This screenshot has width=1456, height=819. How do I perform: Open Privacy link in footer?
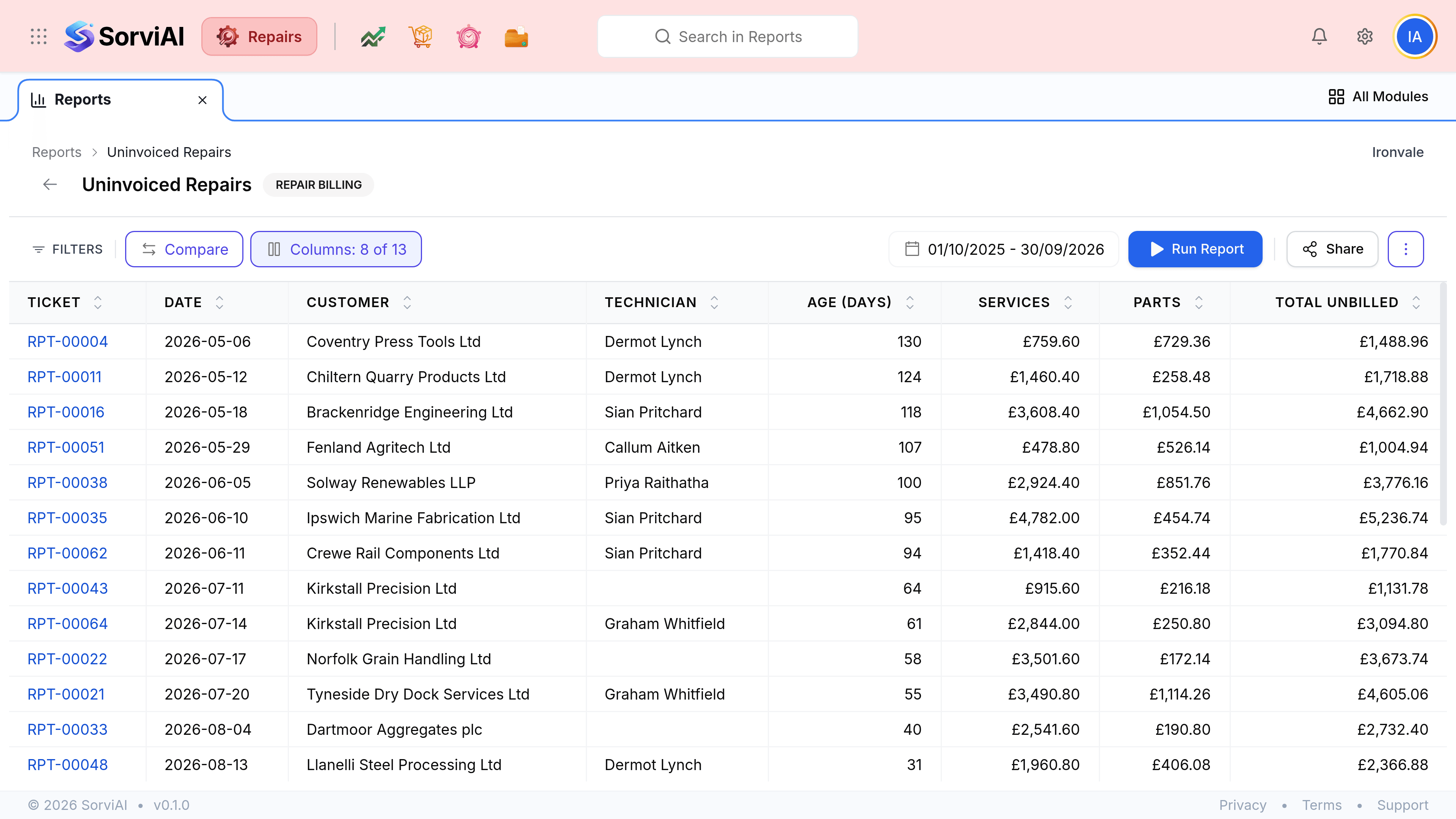click(x=1243, y=805)
